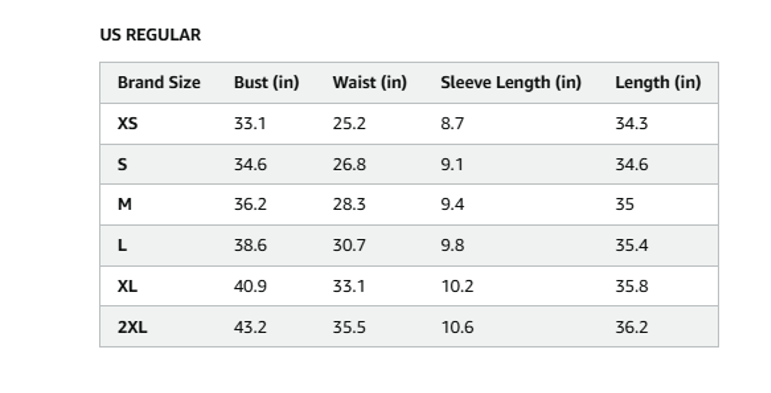Screen dimensions: 771x393
Task: Select the 2XL length value 36.2
Action: pos(632,327)
